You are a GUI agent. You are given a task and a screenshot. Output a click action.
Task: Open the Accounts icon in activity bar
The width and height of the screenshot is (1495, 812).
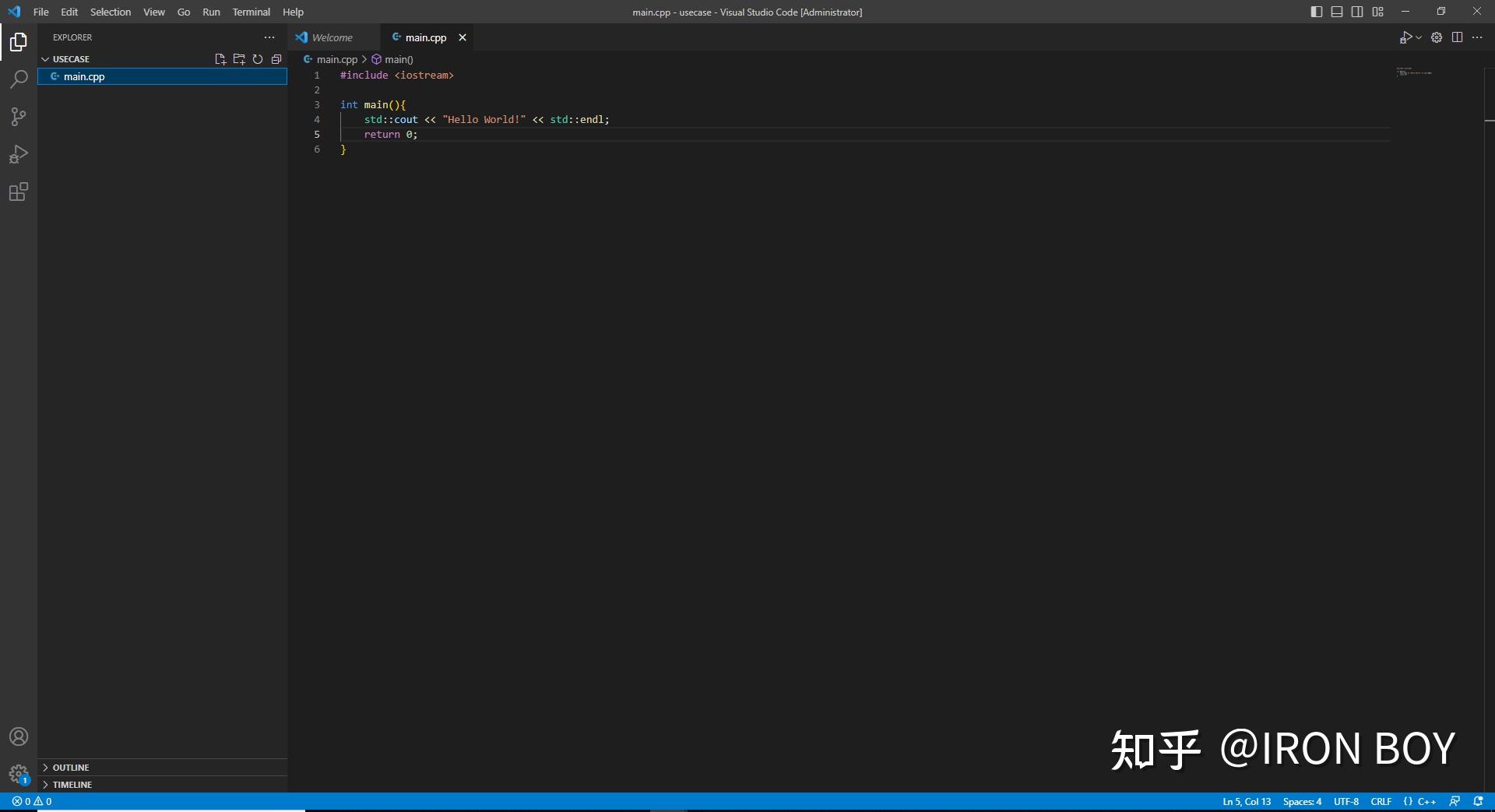(19, 736)
